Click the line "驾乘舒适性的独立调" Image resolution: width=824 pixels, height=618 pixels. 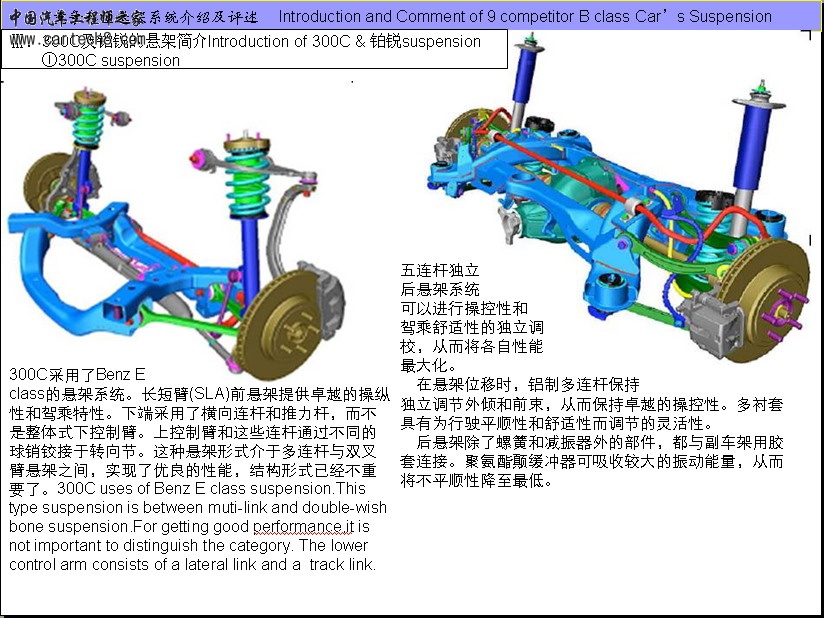pos(472,327)
